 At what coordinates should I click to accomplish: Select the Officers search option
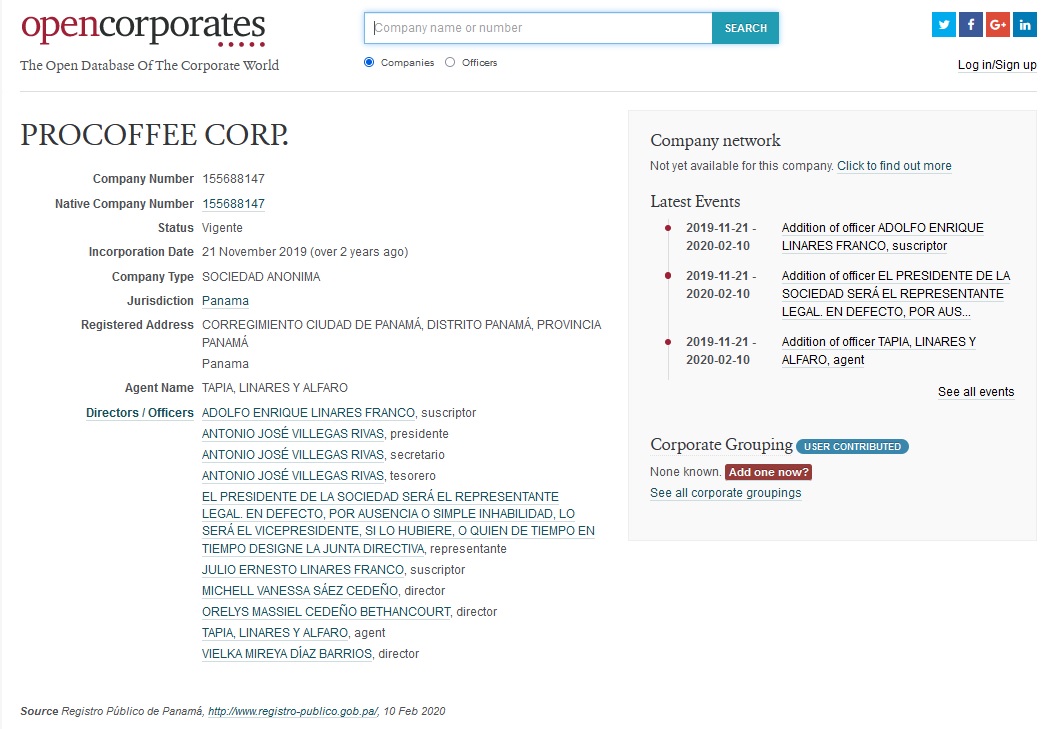coord(450,62)
